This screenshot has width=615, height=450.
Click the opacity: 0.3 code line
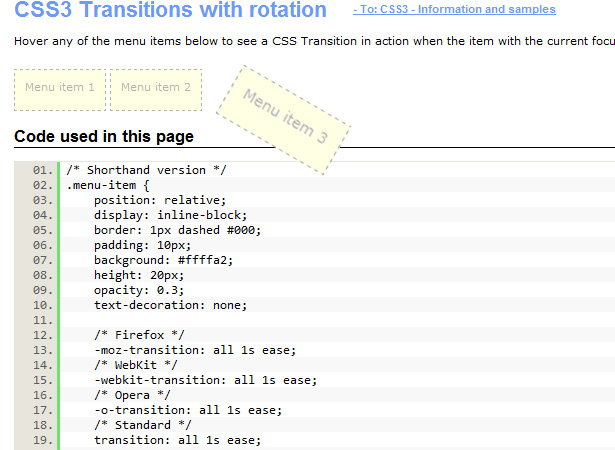[139, 290]
